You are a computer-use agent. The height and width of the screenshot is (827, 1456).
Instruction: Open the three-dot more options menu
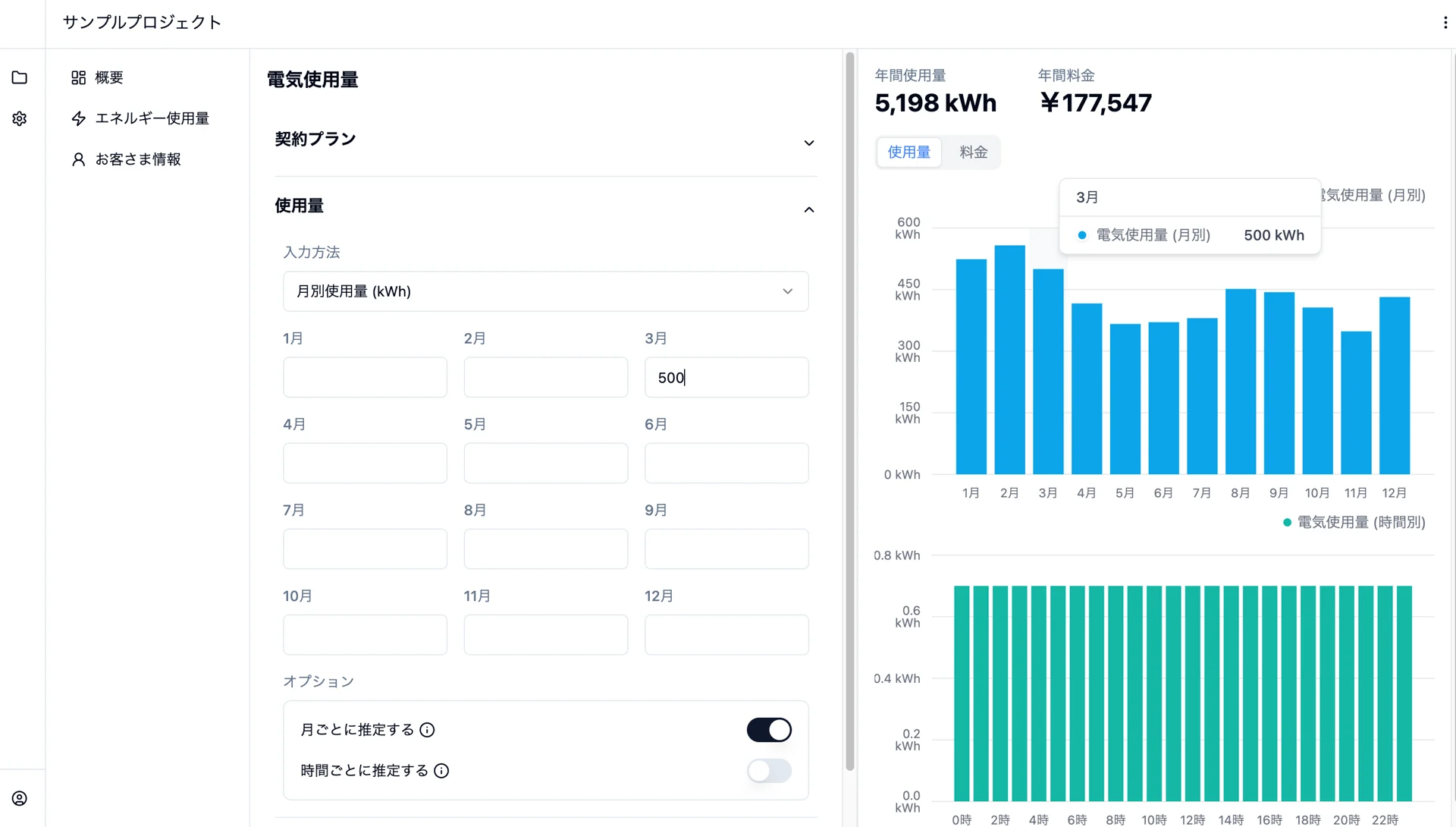point(1445,23)
